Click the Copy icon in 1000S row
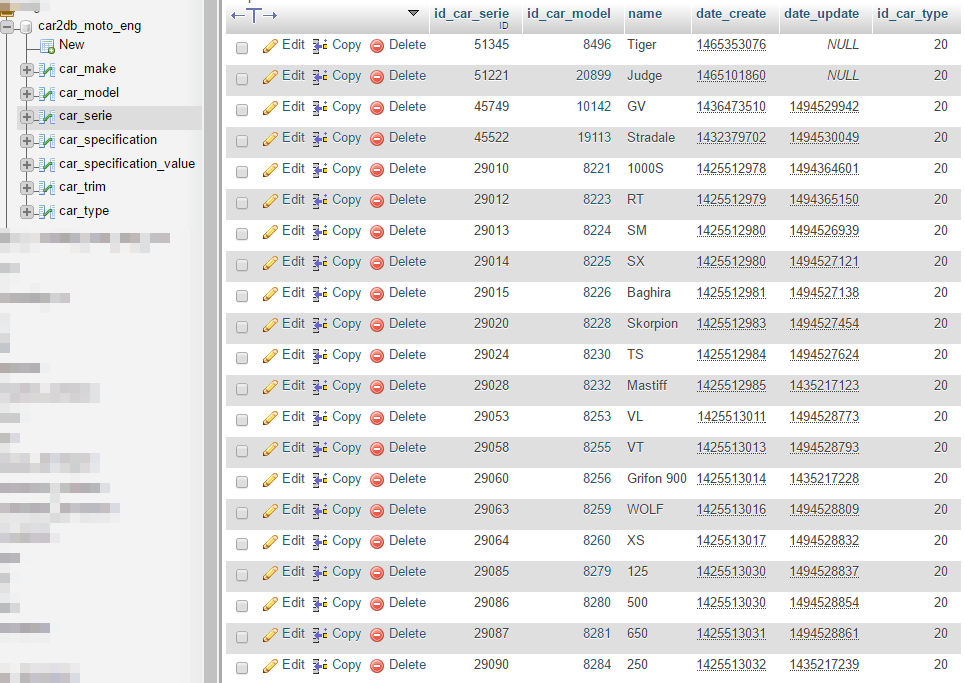965x683 pixels. pyautogui.click(x=319, y=169)
